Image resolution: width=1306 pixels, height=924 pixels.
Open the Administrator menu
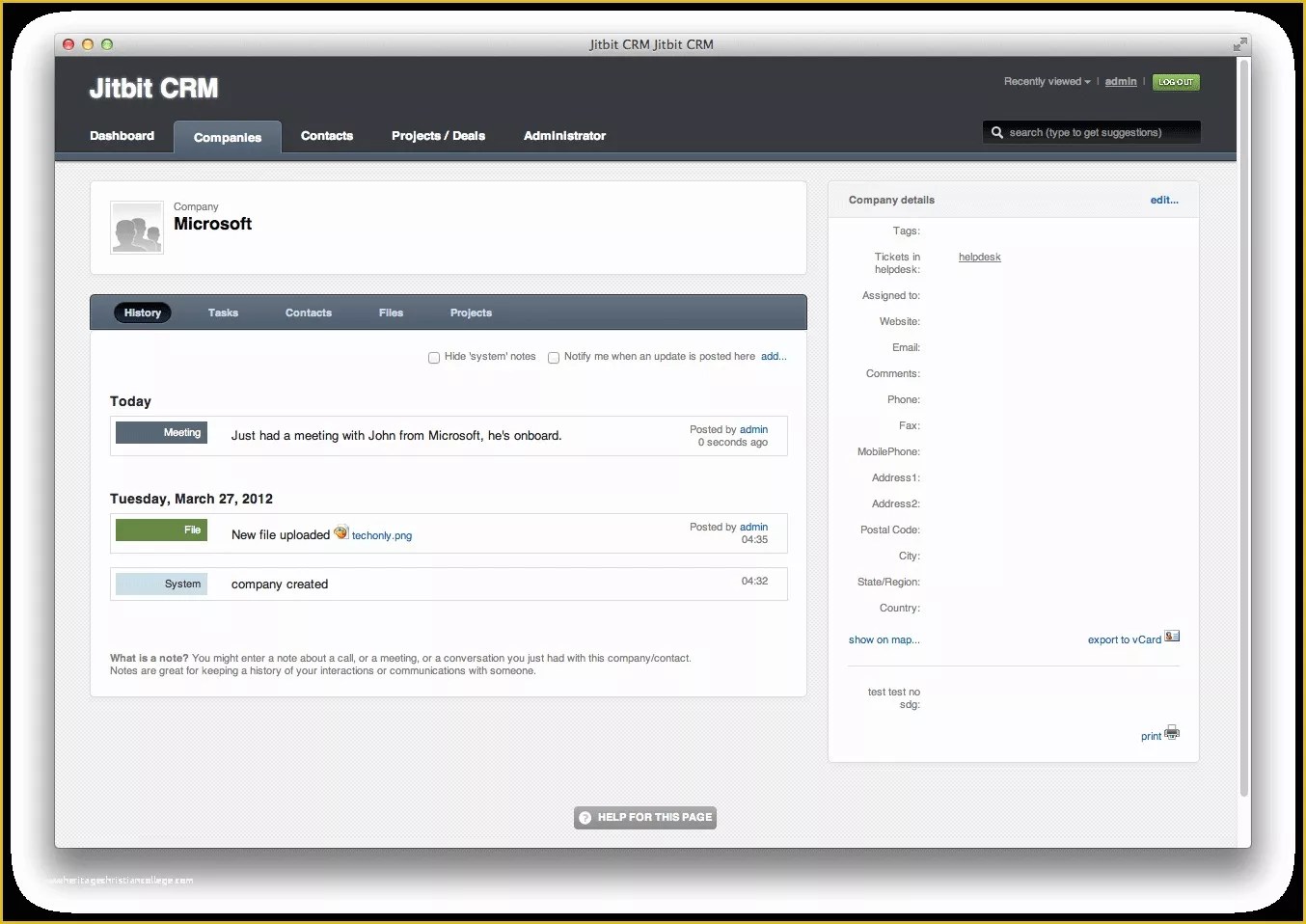tap(564, 136)
